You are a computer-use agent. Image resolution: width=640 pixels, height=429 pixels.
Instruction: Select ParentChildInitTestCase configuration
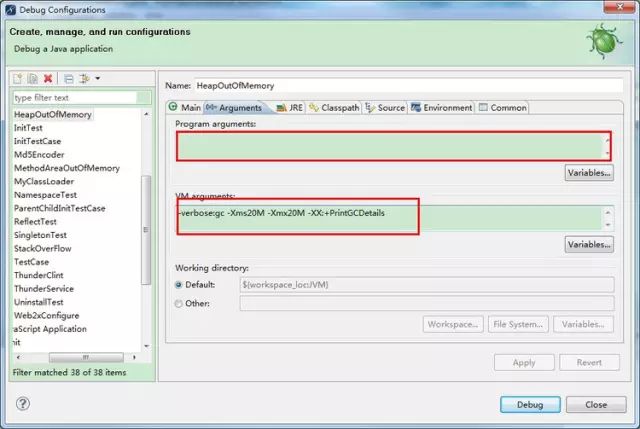[60, 209]
